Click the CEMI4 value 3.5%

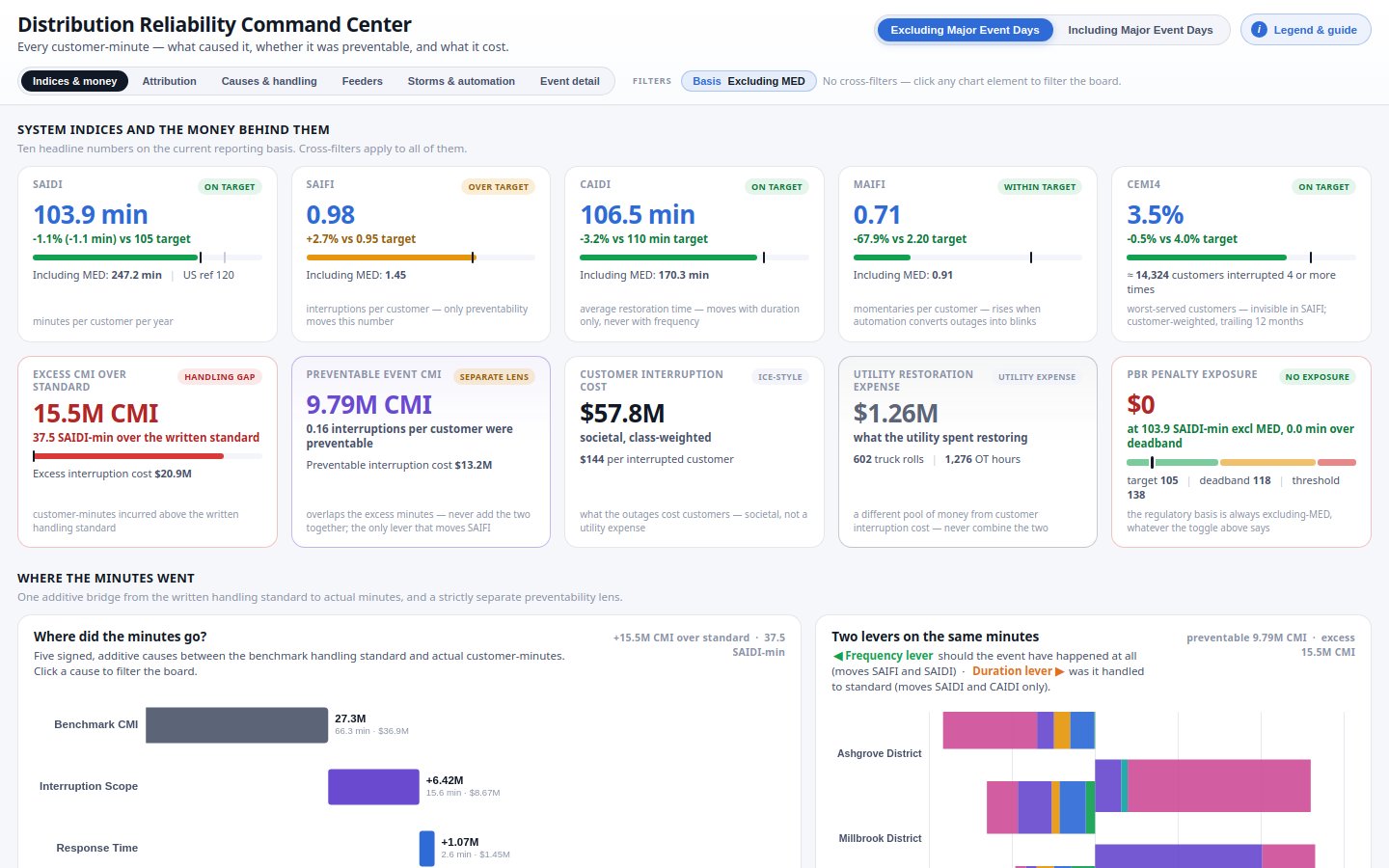pos(1155,214)
